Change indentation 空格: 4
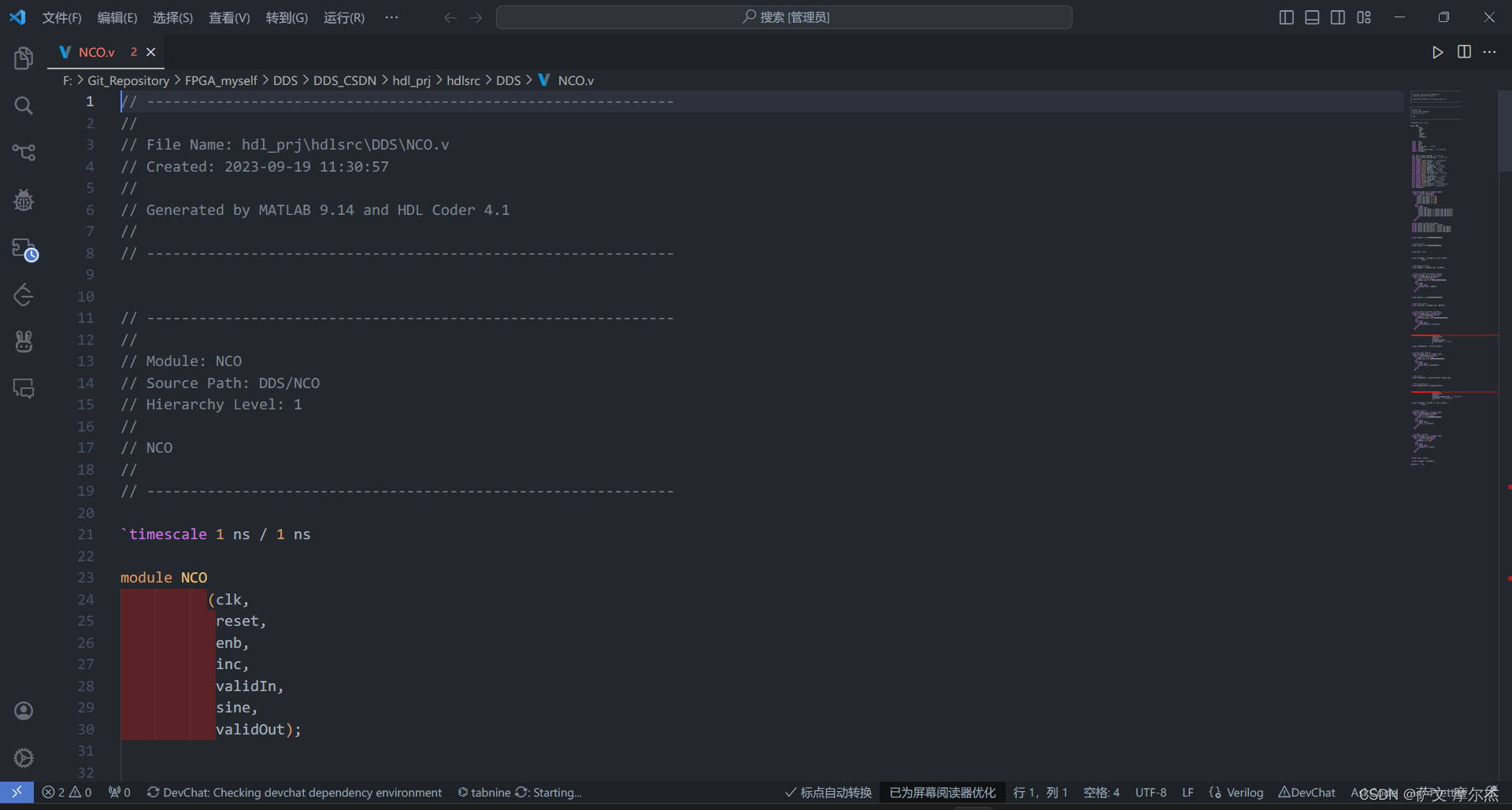This screenshot has width=1512, height=810. [x=1101, y=792]
